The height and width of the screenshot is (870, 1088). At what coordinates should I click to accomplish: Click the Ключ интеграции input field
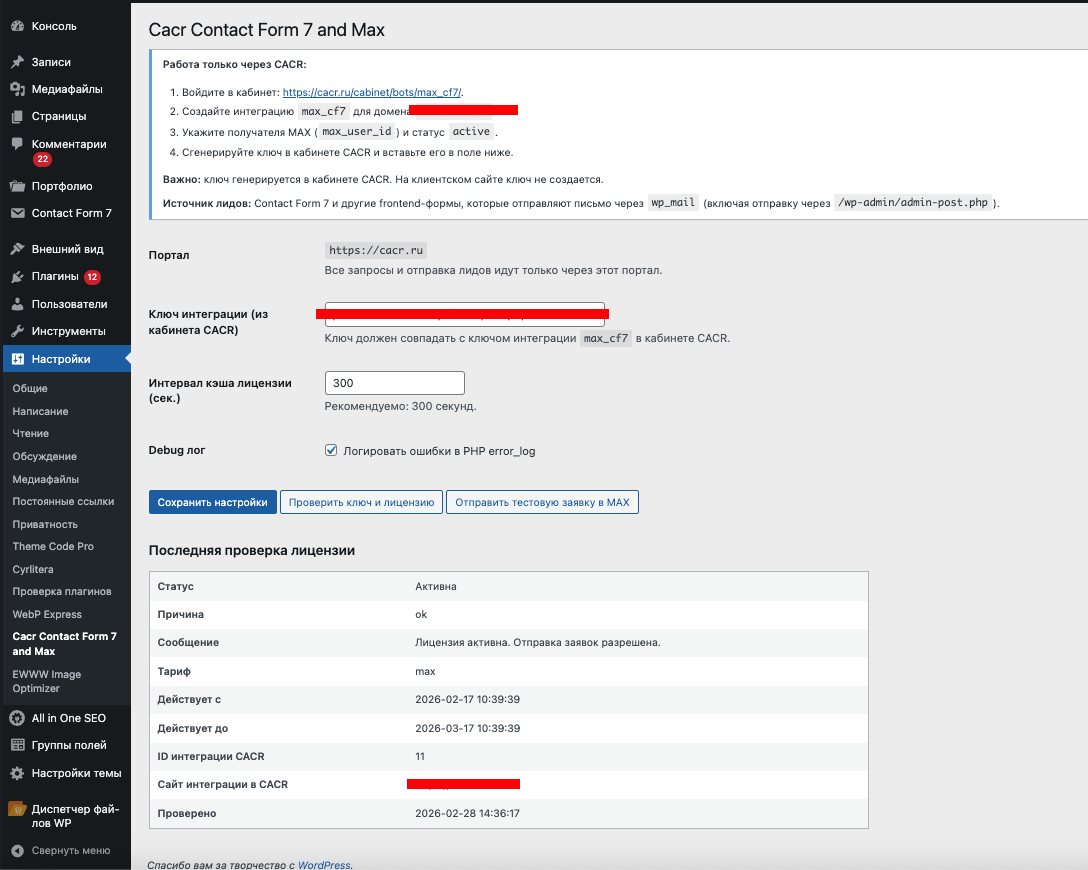(464, 314)
